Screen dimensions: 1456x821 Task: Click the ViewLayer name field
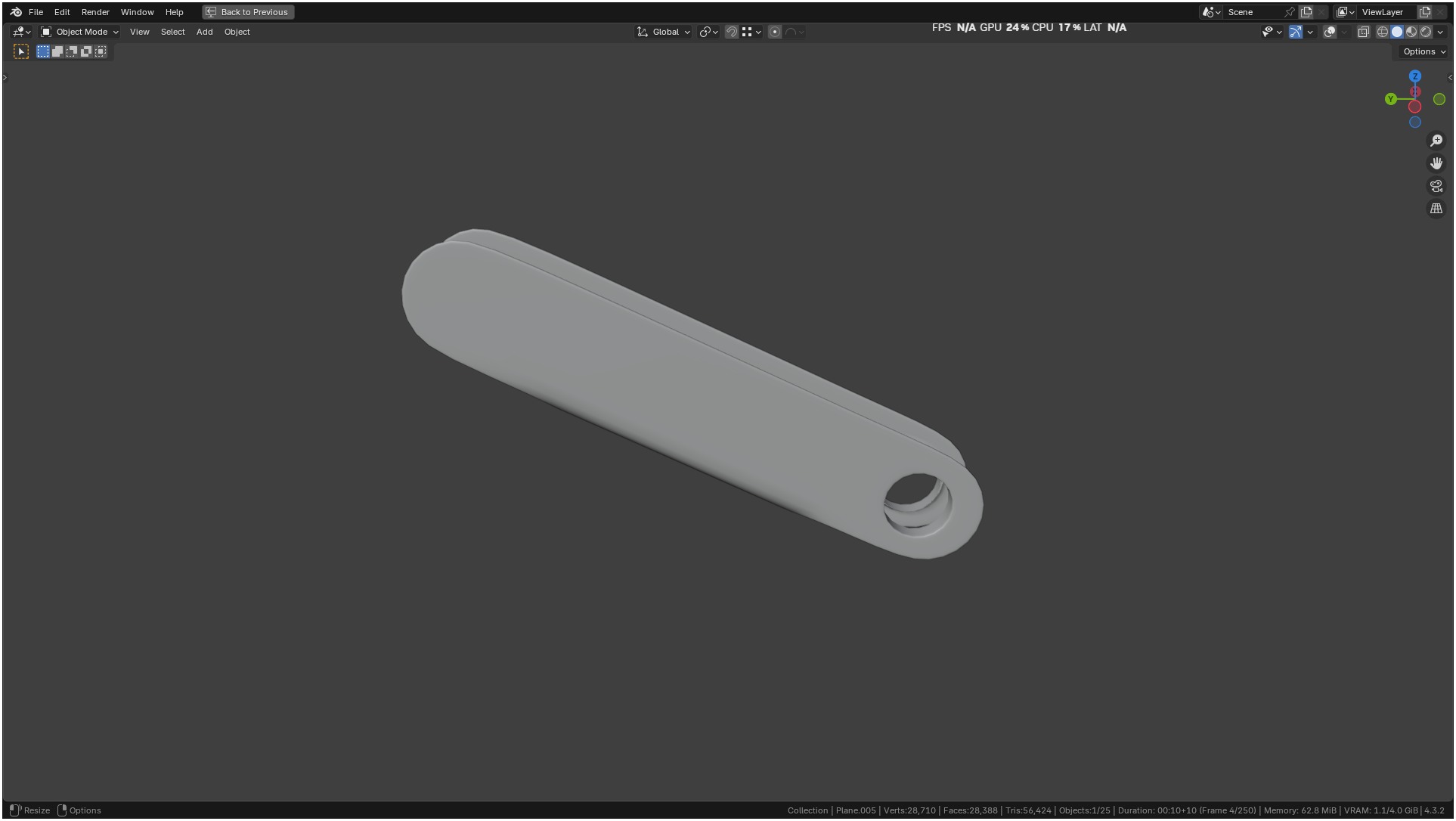tap(1387, 12)
